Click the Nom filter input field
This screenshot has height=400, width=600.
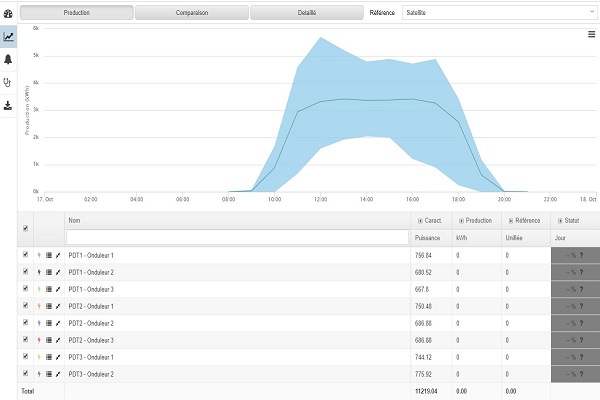(237, 237)
